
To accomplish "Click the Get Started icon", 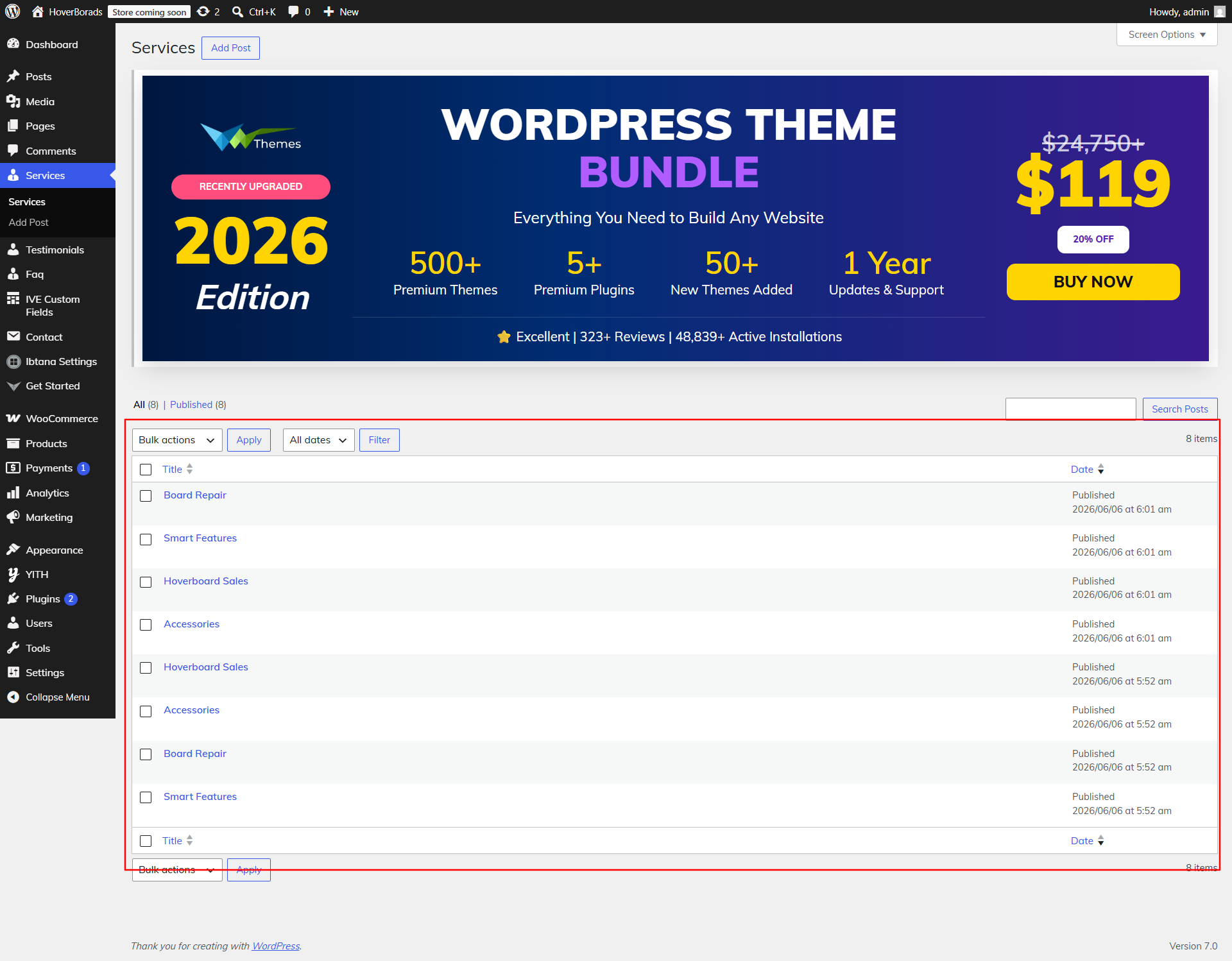I will point(13,386).
